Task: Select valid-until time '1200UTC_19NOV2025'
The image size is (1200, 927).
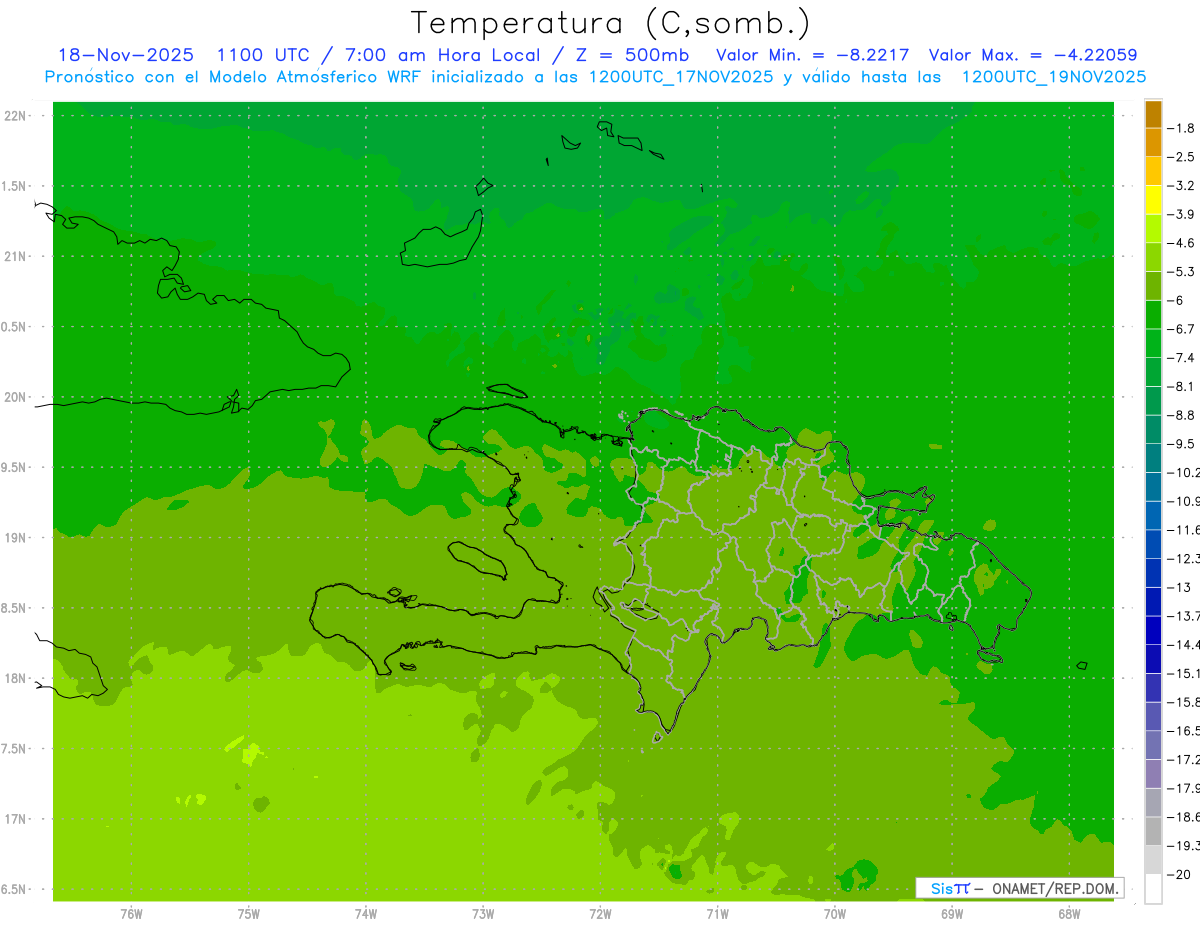Action: point(1053,77)
